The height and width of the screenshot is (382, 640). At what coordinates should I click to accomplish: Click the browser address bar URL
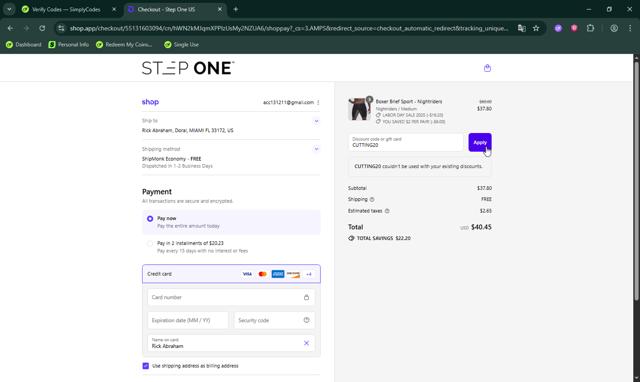289,28
